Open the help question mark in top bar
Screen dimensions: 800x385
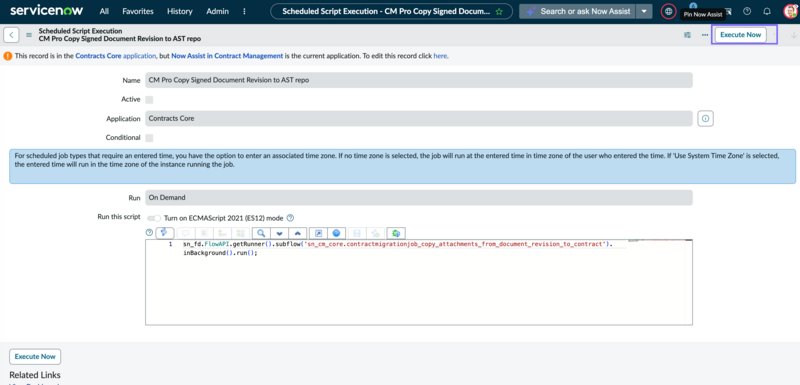747,11
